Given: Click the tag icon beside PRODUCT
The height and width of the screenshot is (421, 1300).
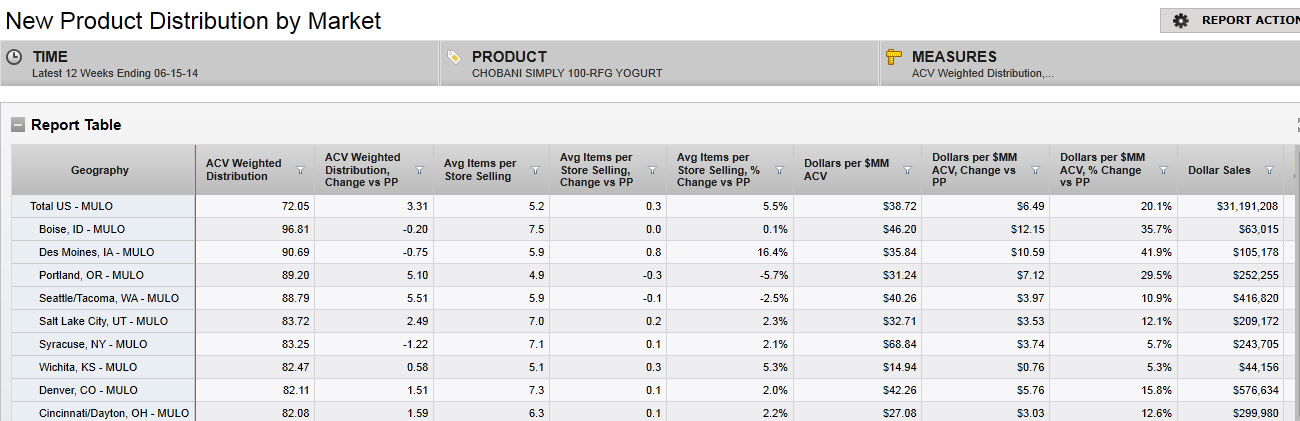Looking at the screenshot, I should click(x=454, y=57).
